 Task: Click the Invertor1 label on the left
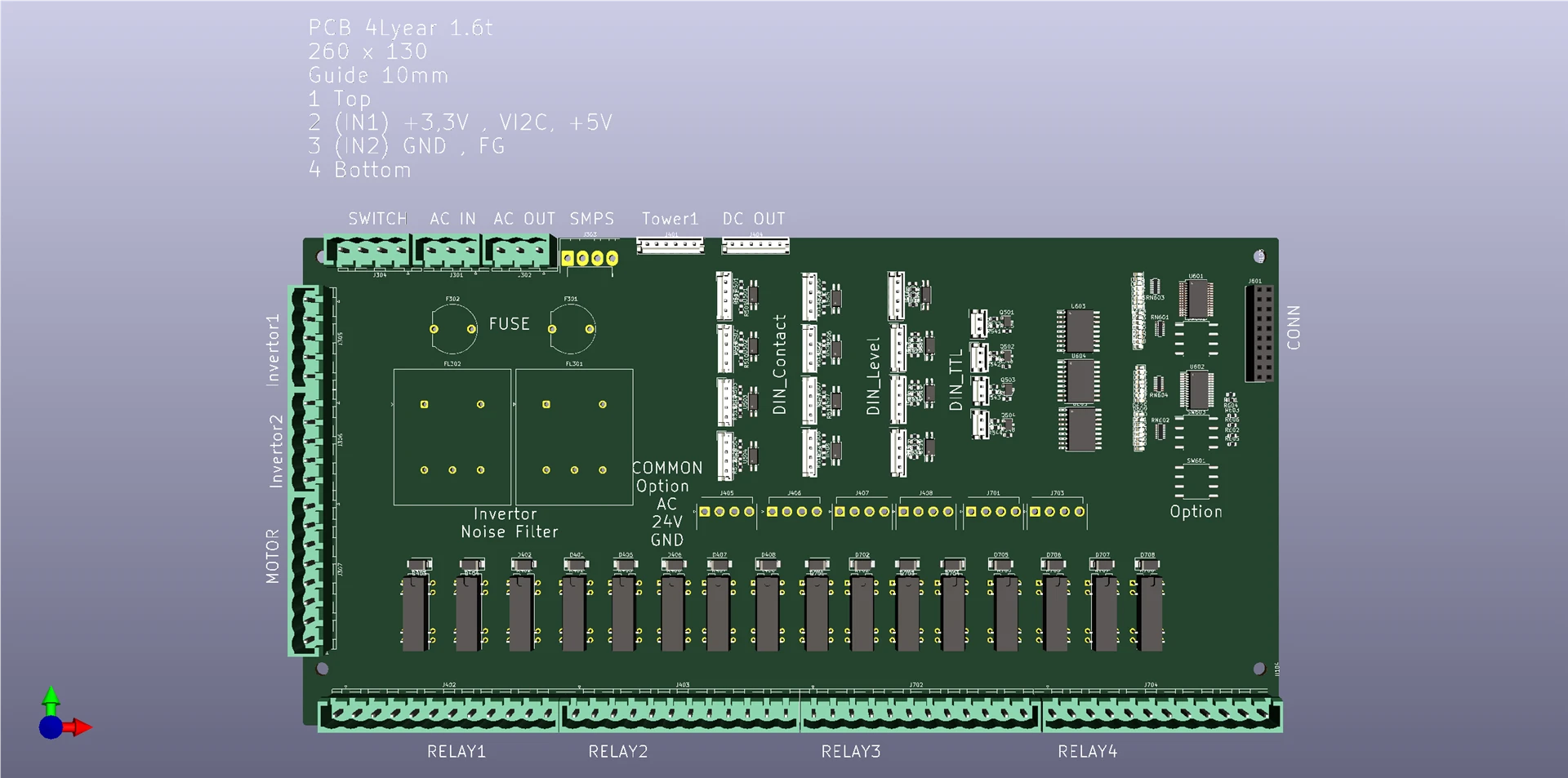273,349
